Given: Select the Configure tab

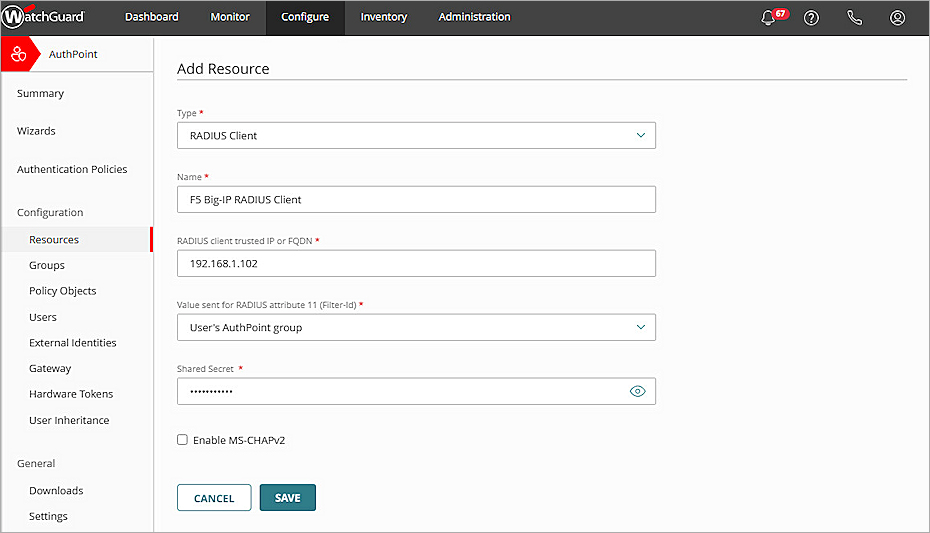Looking at the screenshot, I should pos(305,17).
